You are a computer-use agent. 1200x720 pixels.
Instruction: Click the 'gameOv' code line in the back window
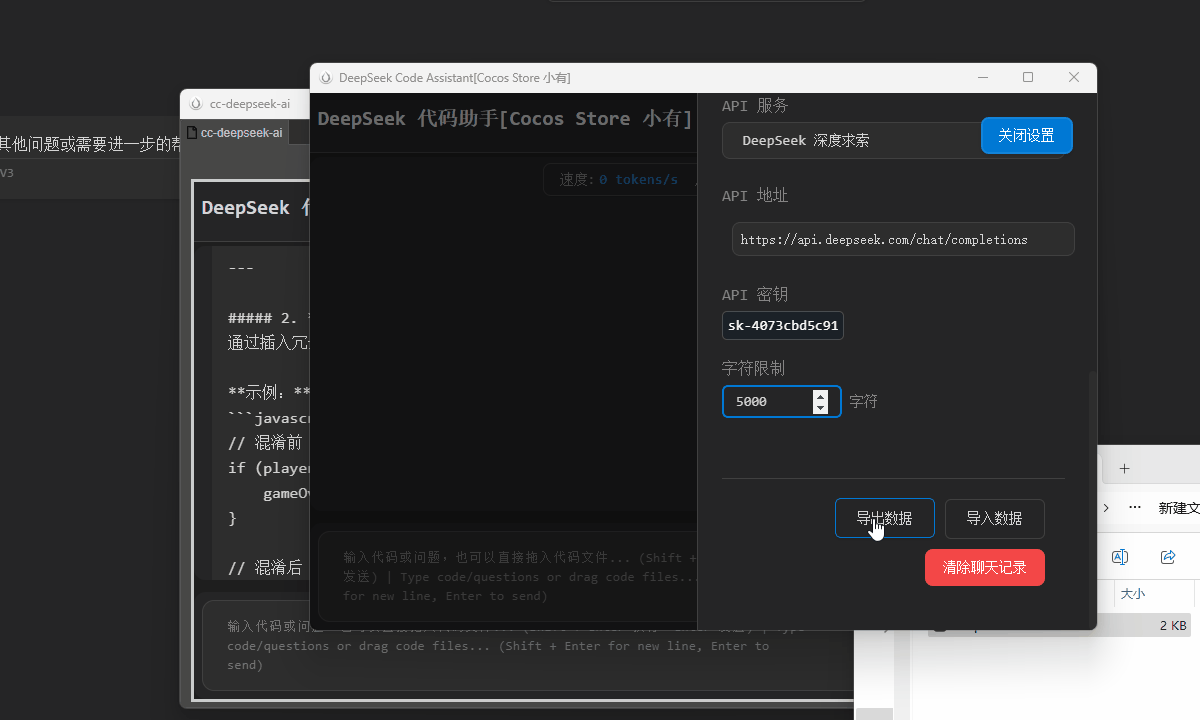286,493
